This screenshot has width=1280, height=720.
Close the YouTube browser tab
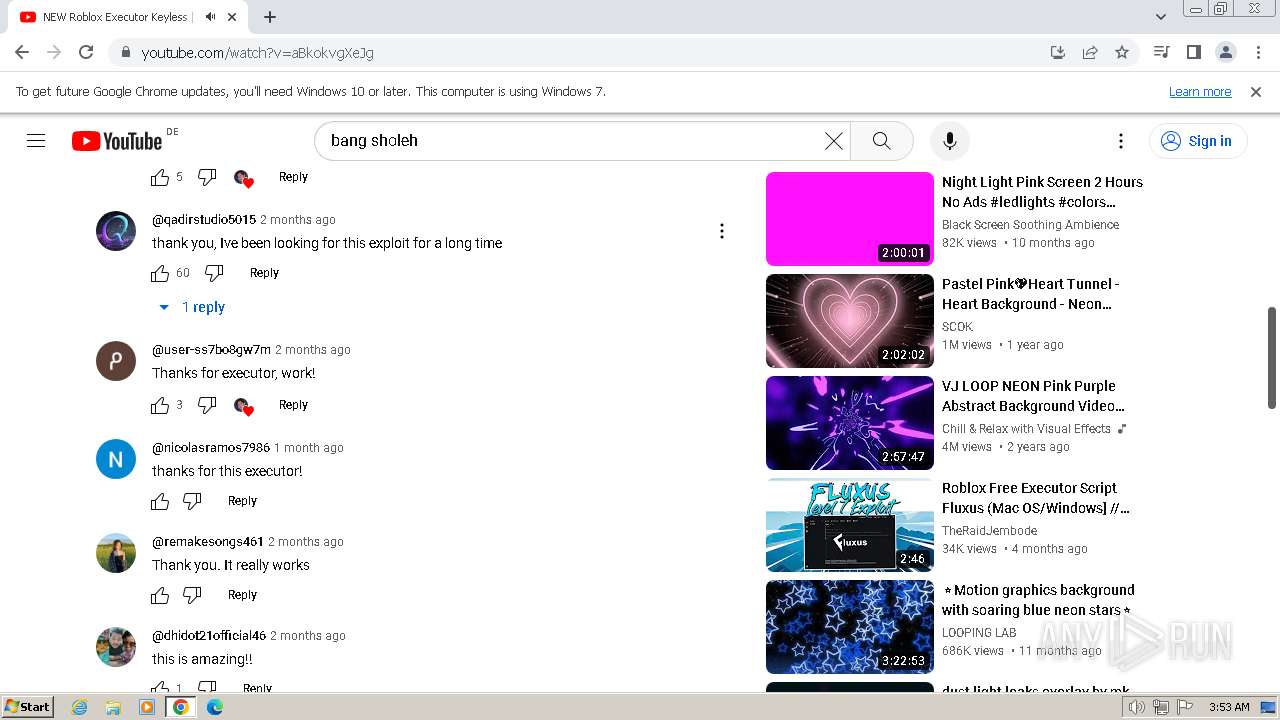click(233, 17)
